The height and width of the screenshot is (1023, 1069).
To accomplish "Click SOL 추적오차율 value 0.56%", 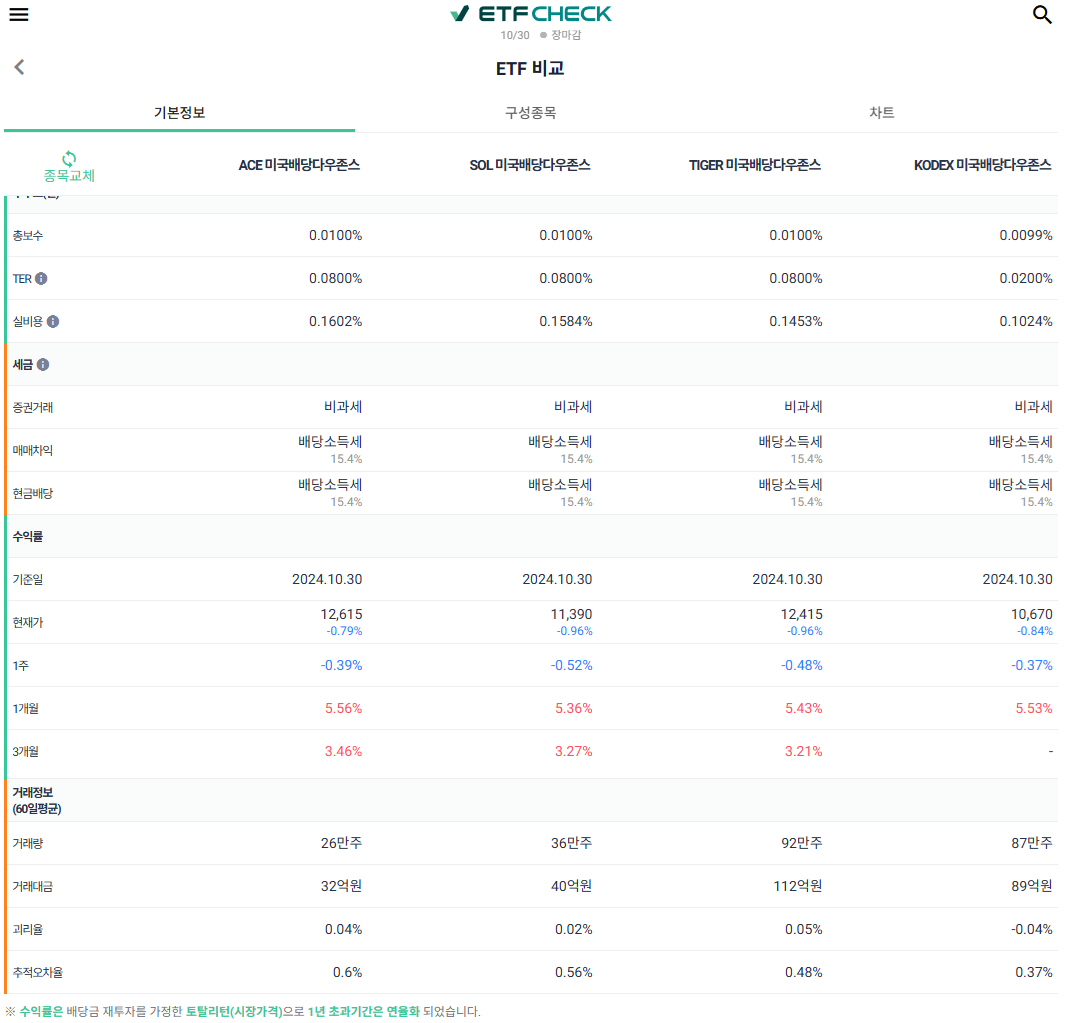I will pos(573,972).
